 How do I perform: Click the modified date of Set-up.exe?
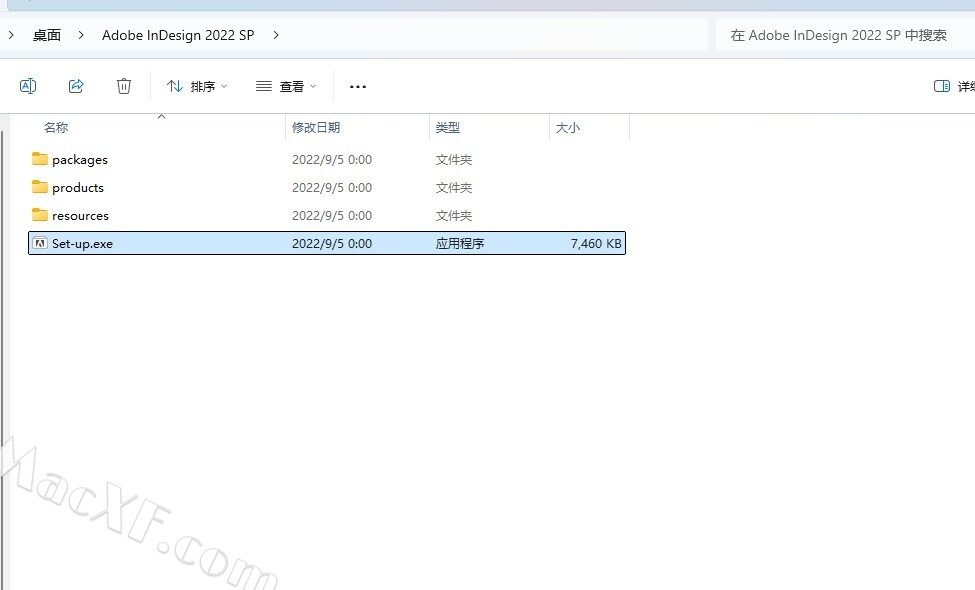(x=332, y=244)
